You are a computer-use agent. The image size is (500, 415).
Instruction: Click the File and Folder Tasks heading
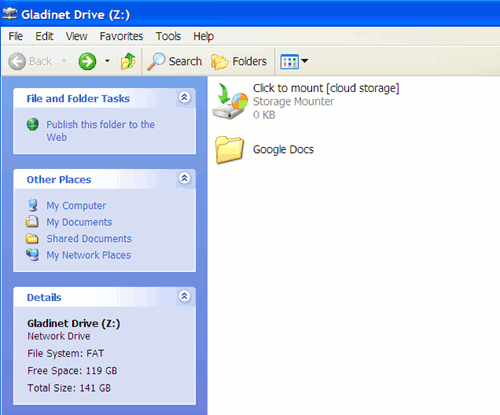pyautogui.click(x=78, y=99)
